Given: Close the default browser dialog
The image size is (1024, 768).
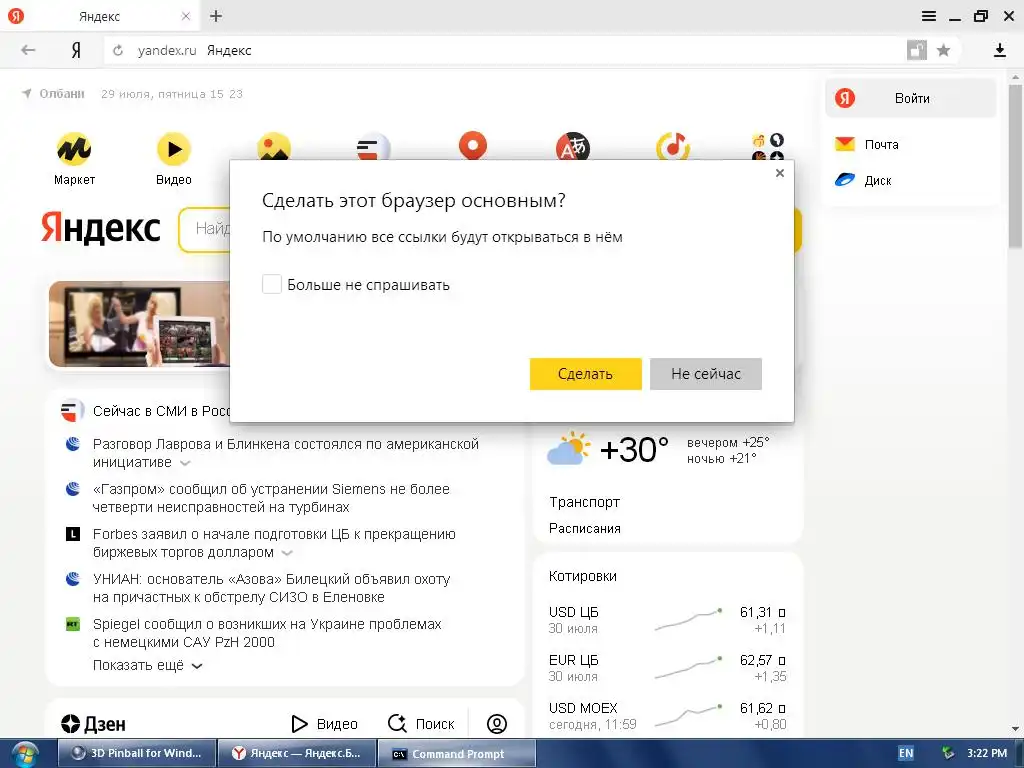Looking at the screenshot, I should pos(780,173).
